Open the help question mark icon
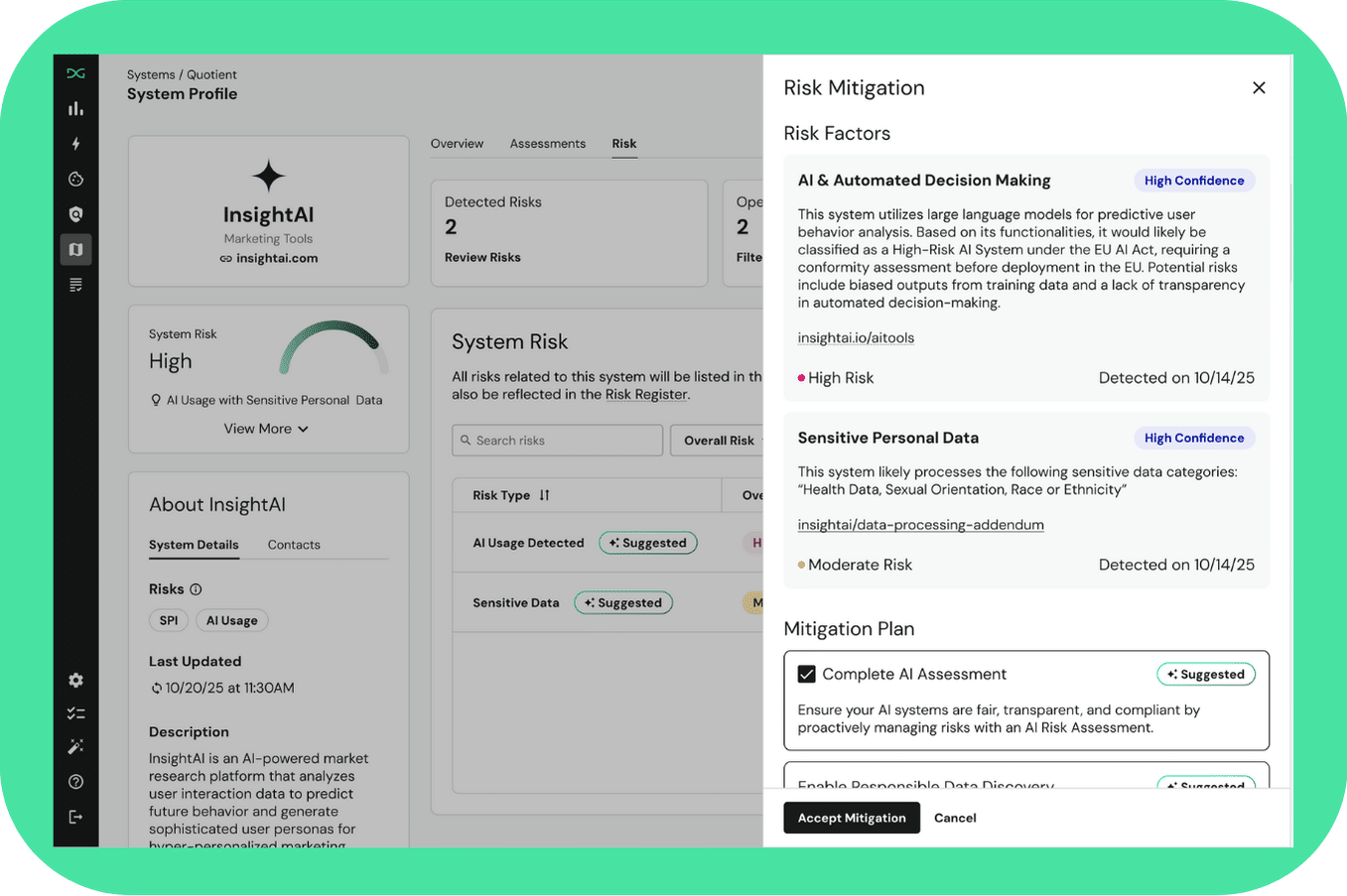This screenshot has height=896, width=1347. [x=75, y=782]
